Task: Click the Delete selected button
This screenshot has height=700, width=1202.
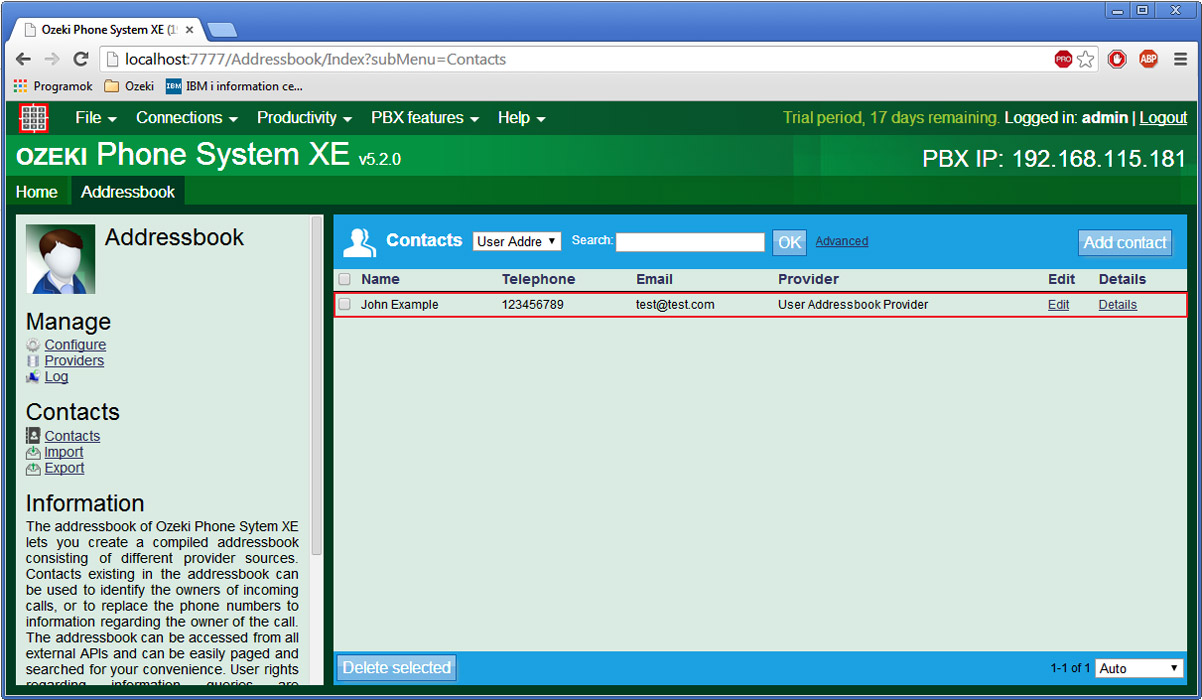Action: 397,668
